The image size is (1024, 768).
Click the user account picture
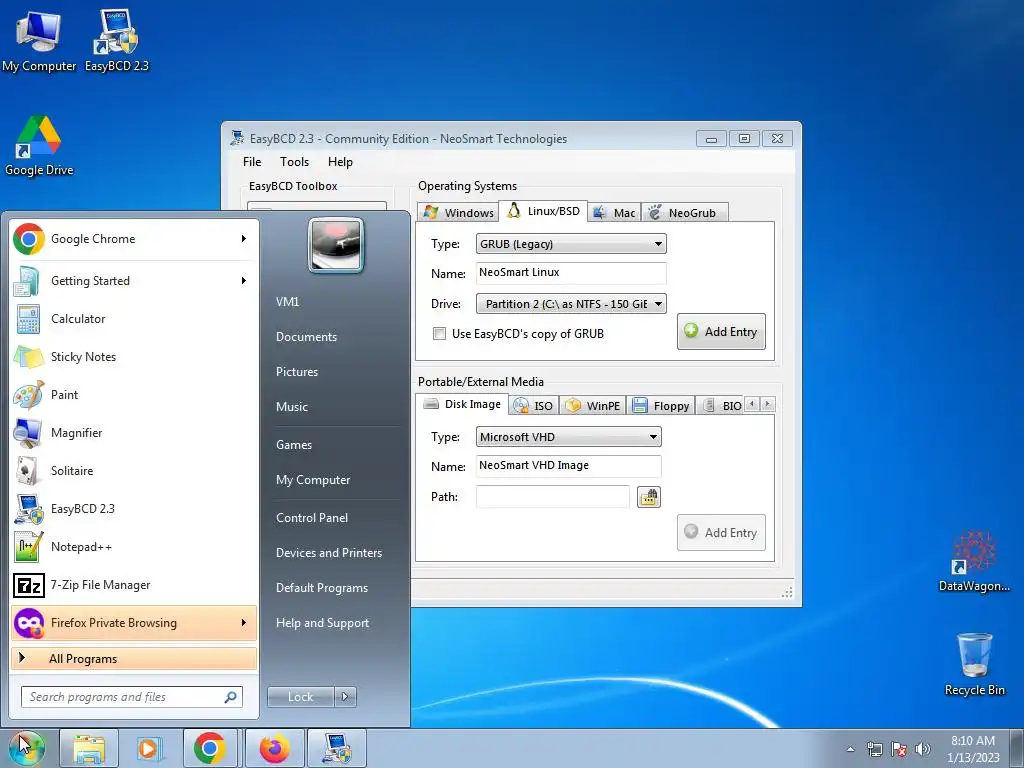(336, 245)
